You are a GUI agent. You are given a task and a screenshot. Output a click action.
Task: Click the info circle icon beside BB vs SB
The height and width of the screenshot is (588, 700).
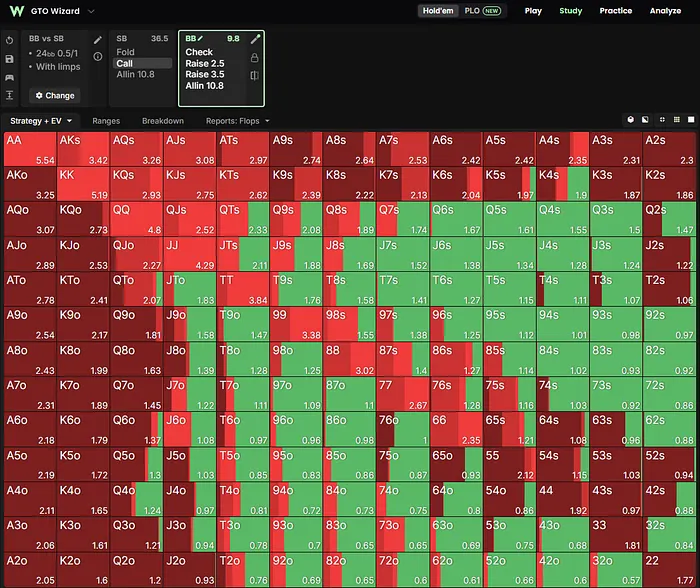tap(98, 57)
